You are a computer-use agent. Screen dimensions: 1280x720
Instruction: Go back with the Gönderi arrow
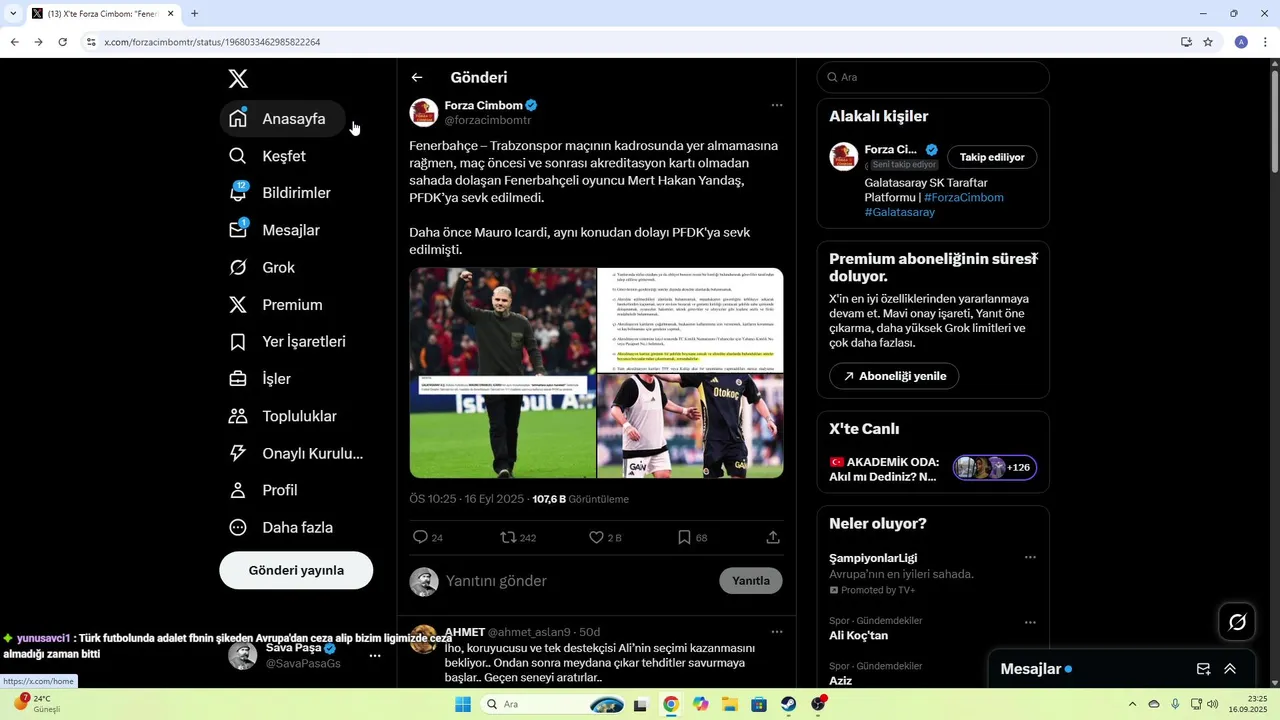click(417, 77)
